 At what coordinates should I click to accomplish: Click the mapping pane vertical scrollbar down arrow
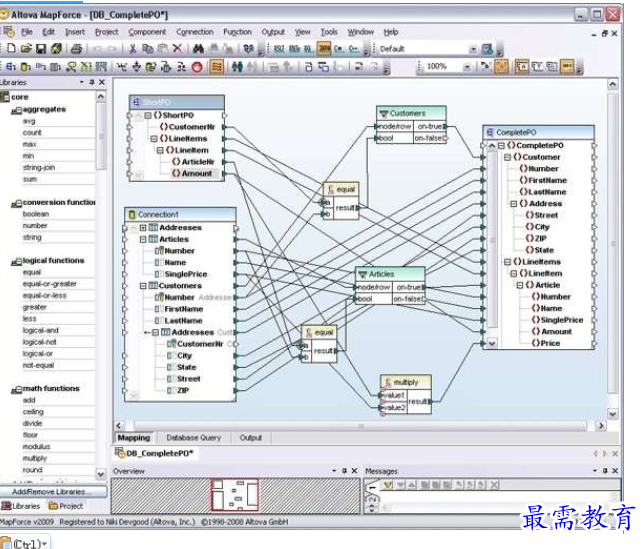pyautogui.click(x=612, y=414)
